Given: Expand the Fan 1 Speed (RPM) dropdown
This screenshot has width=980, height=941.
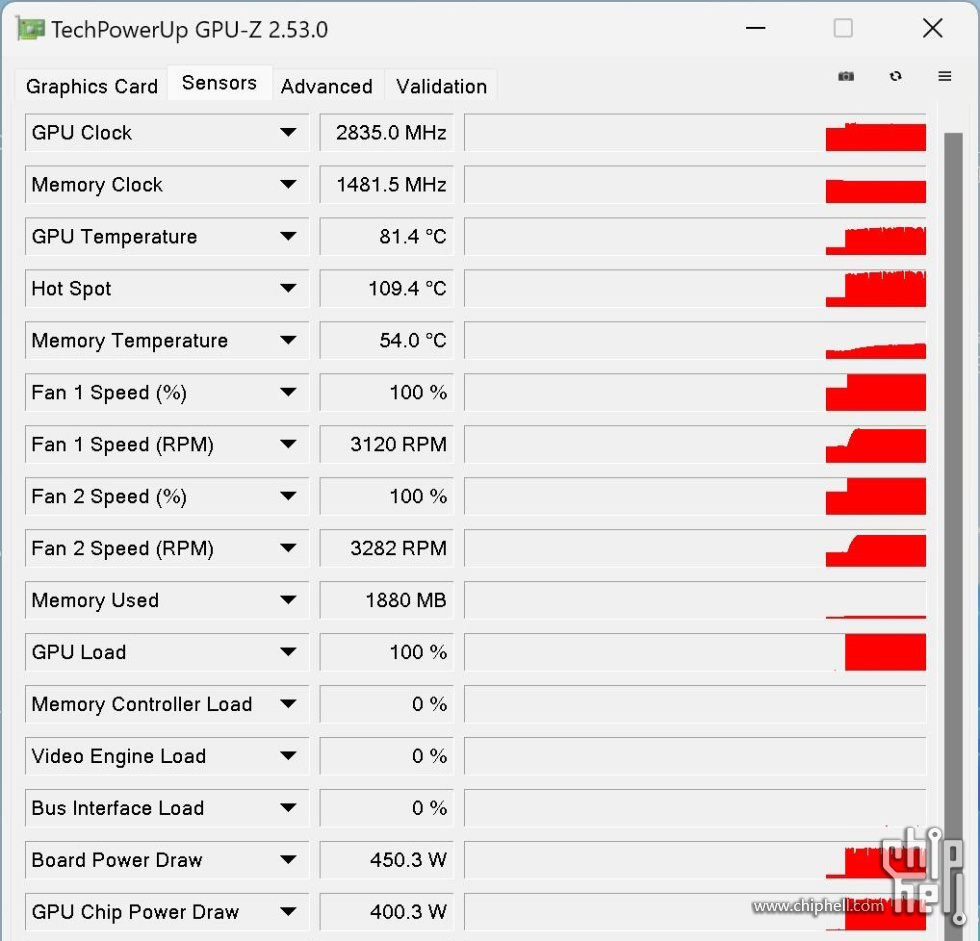Looking at the screenshot, I should tap(288, 444).
